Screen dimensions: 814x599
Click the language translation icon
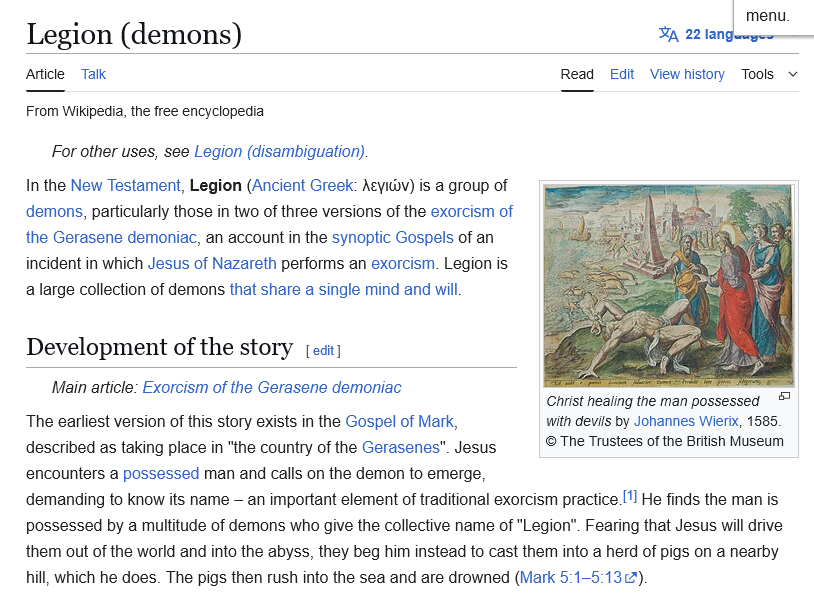click(669, 34)
